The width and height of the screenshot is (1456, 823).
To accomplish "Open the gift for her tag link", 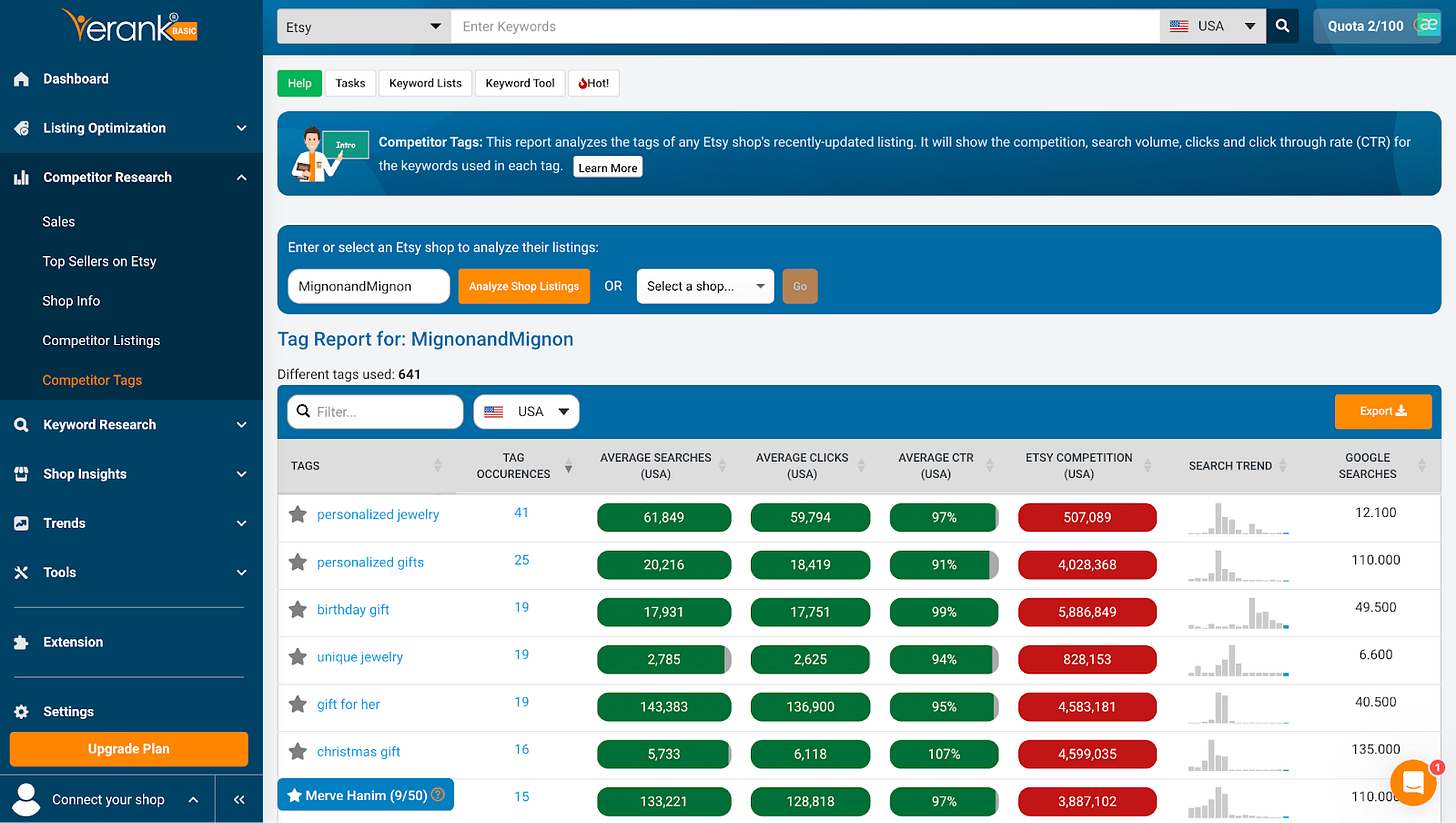I will pyautogui.click(x=349, y=705).
